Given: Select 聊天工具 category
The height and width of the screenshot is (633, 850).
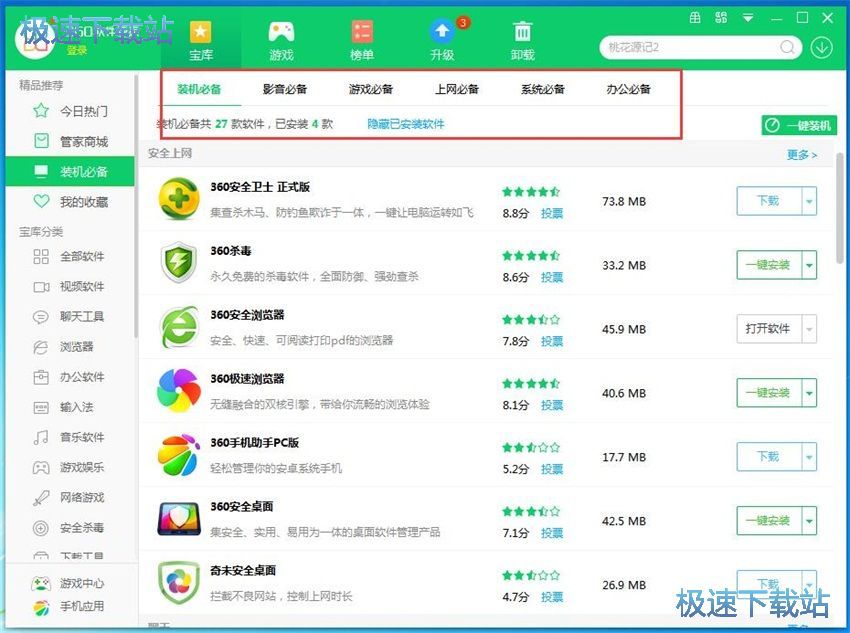Looking at the screenshot, I should click(68, 316).
